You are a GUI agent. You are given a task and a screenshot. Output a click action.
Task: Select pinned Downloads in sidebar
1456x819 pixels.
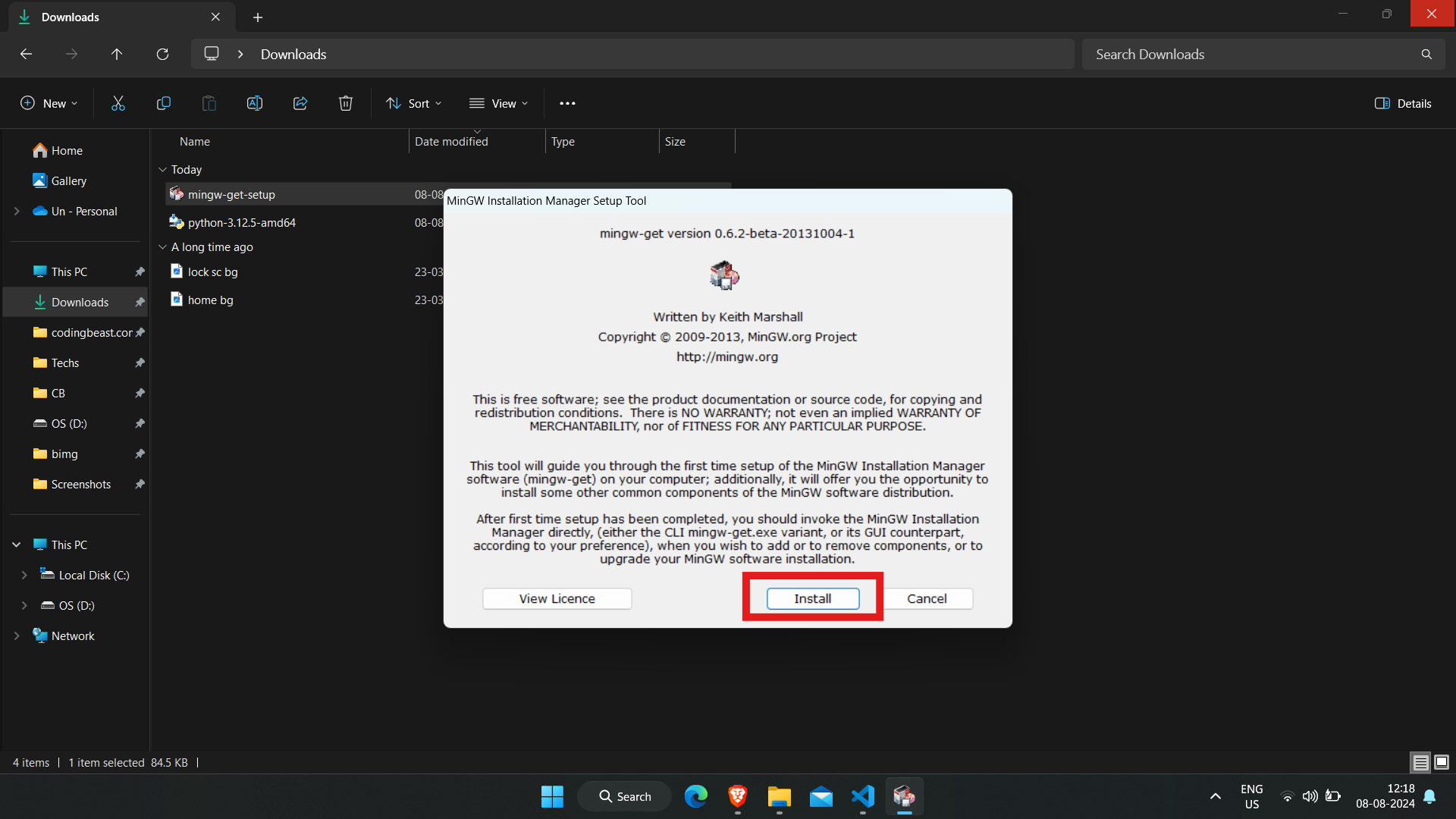(76, 303)
